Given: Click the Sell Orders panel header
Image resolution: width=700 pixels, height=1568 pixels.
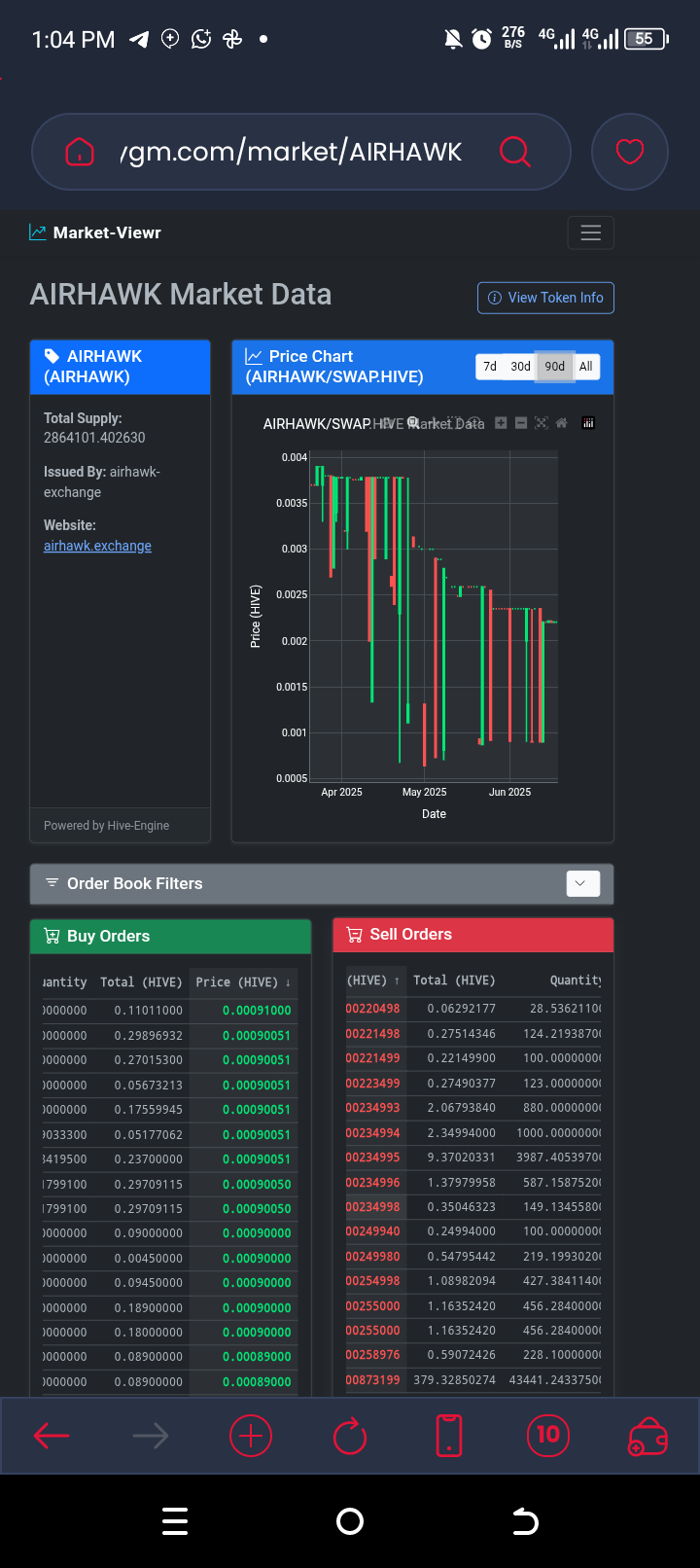Looking at the screenshot, I should coord(473,934).
